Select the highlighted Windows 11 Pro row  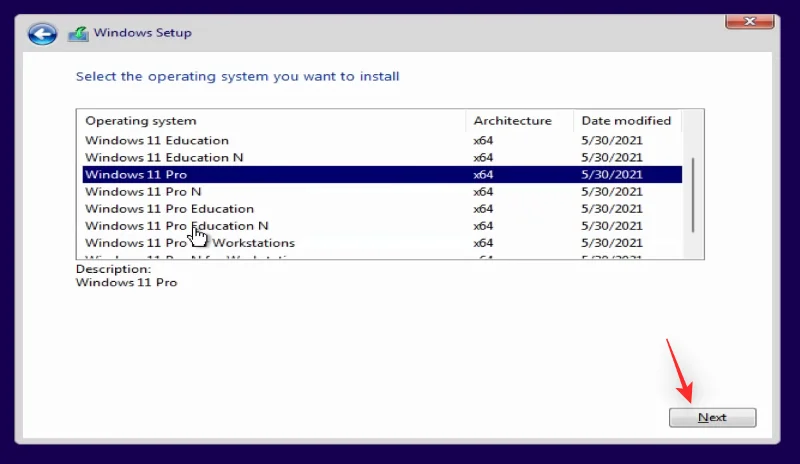click(382, 175)
